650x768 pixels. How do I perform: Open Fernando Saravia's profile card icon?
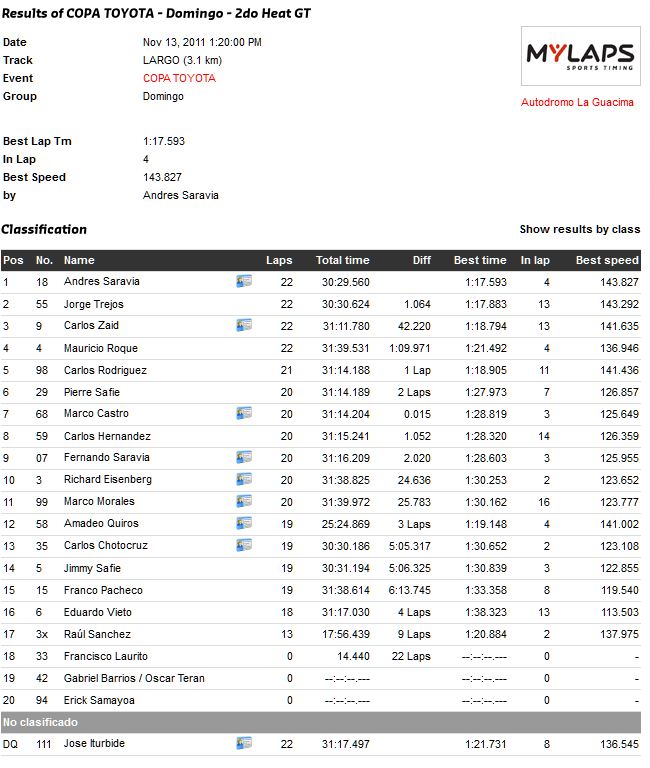244,458
